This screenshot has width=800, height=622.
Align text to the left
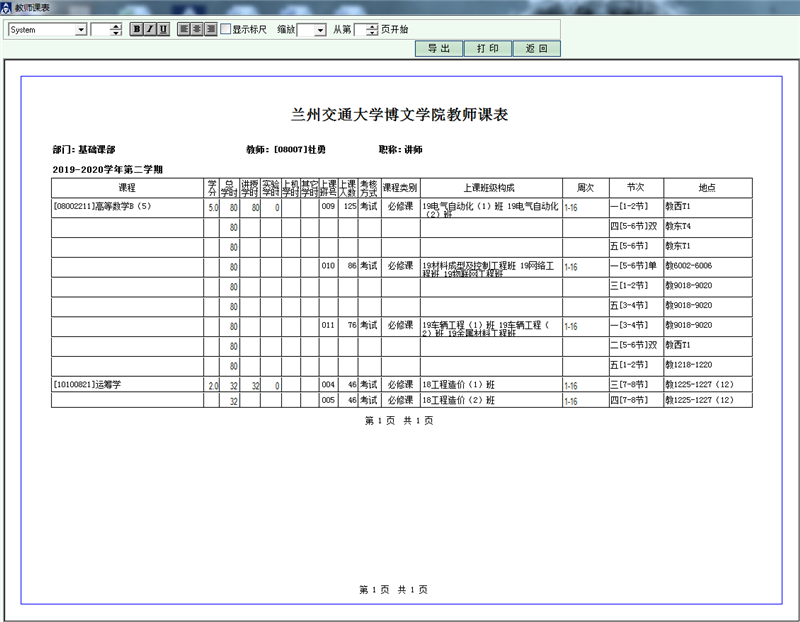(184, 29)
